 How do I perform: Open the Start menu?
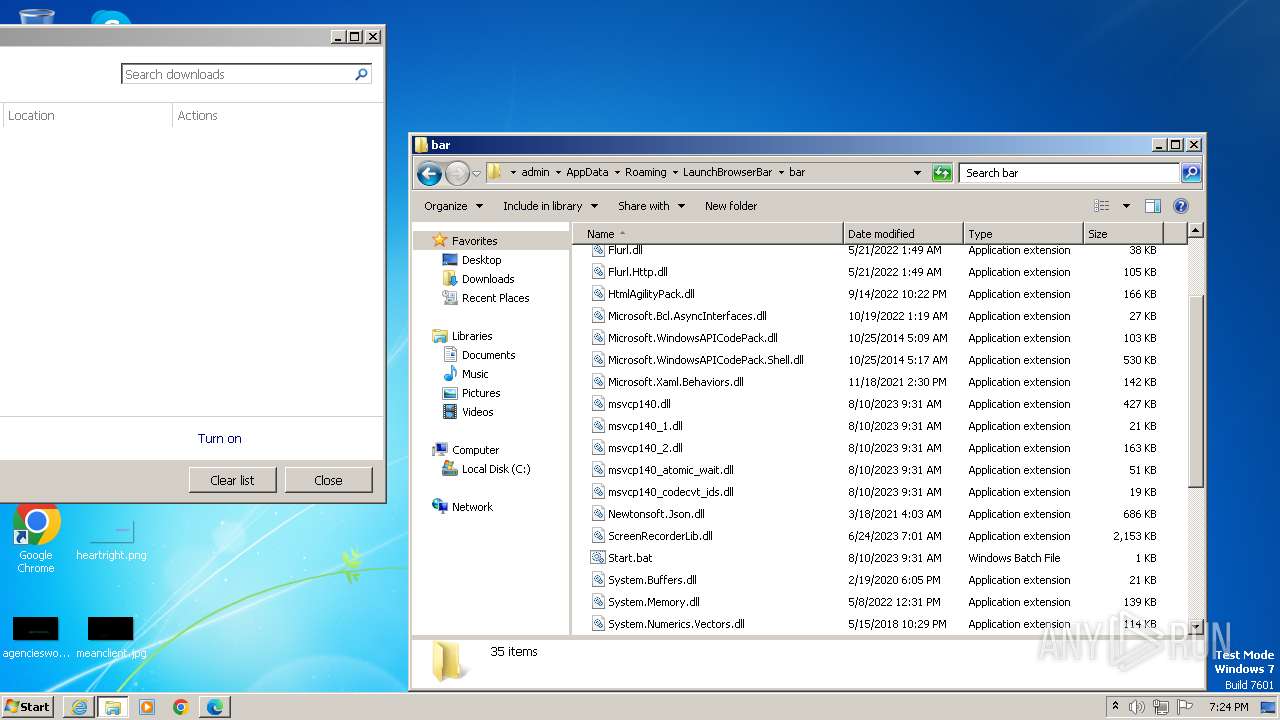pos(28,707)
